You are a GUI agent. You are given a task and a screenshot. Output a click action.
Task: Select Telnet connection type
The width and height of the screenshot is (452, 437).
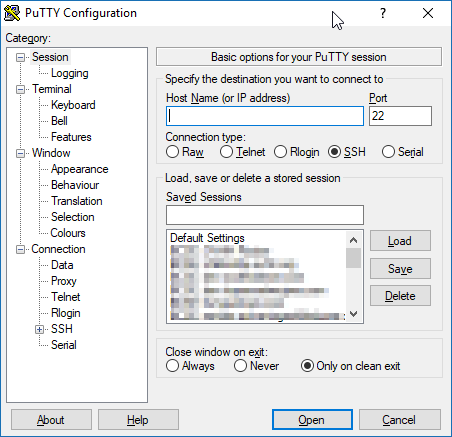pos(243,152)
